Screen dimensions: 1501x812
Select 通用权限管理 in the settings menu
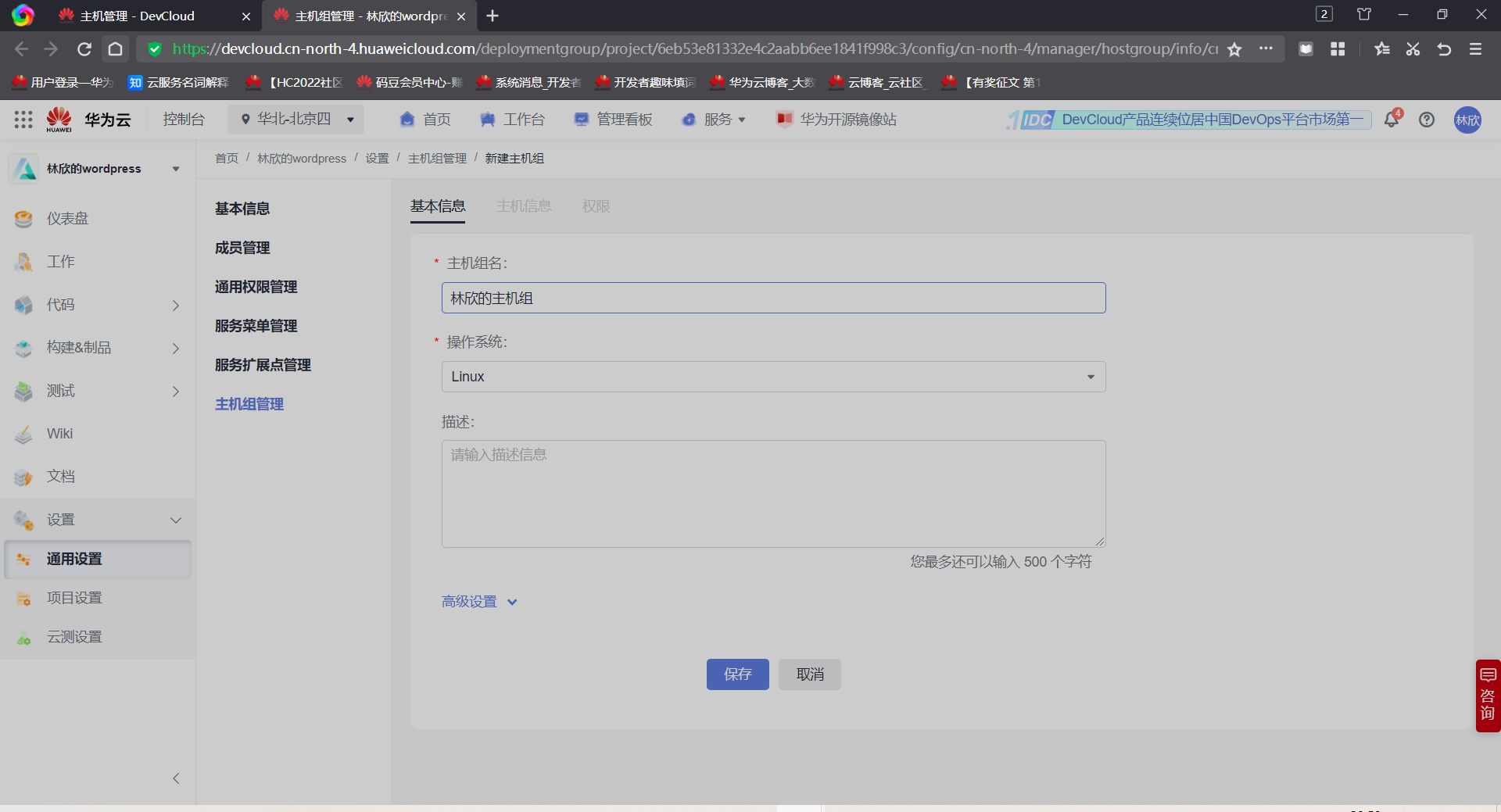(x=256, y=287)
